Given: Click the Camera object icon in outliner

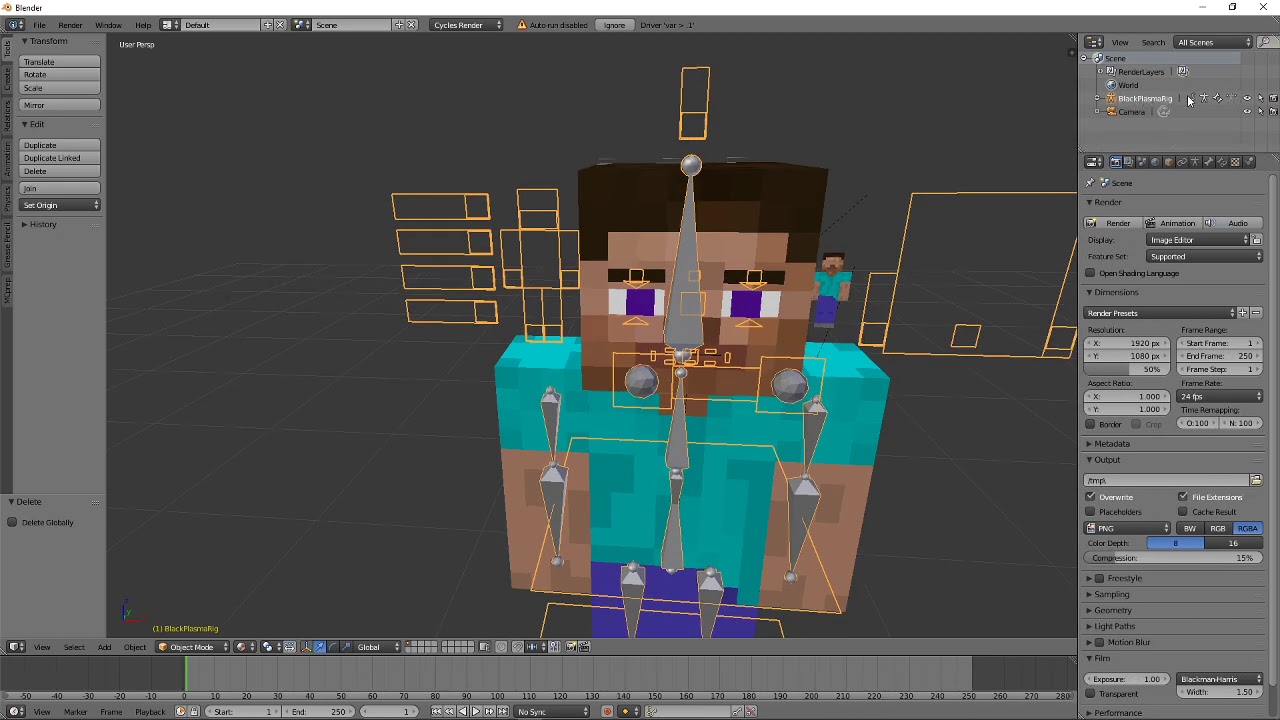Looking at the screenshot, I should coord(1111,112).
